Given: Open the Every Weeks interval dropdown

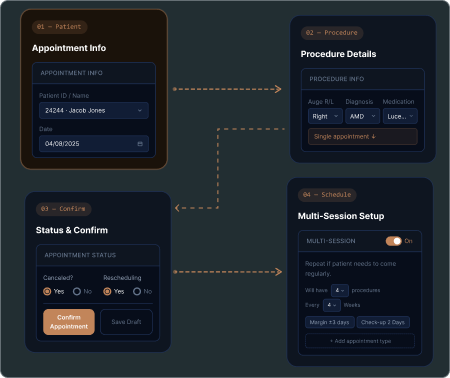Looking at the screenshot, I should [x=332, y=305].
